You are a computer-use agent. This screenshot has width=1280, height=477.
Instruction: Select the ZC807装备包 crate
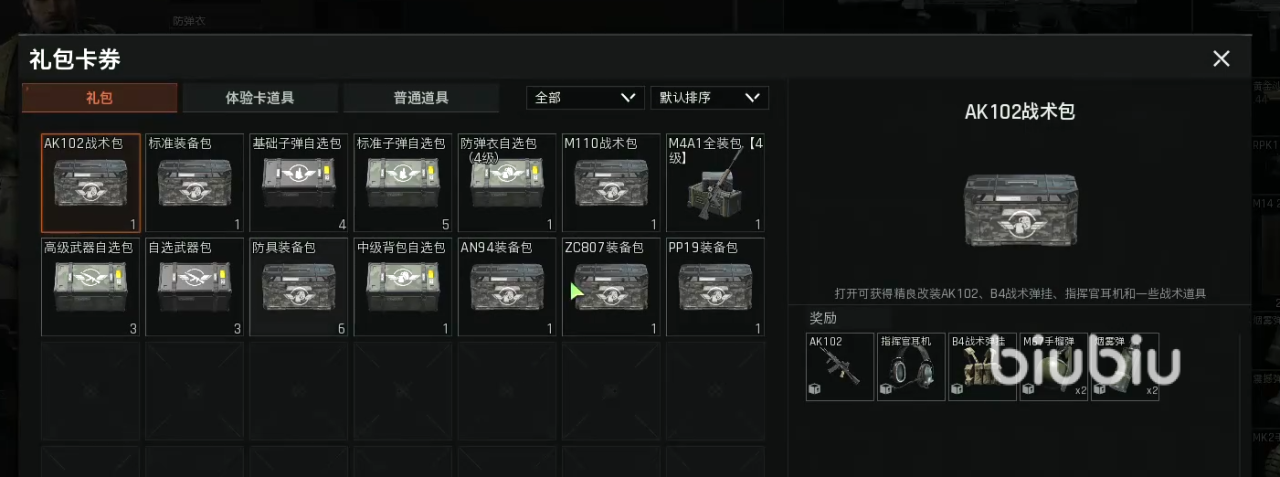(611, 287)
